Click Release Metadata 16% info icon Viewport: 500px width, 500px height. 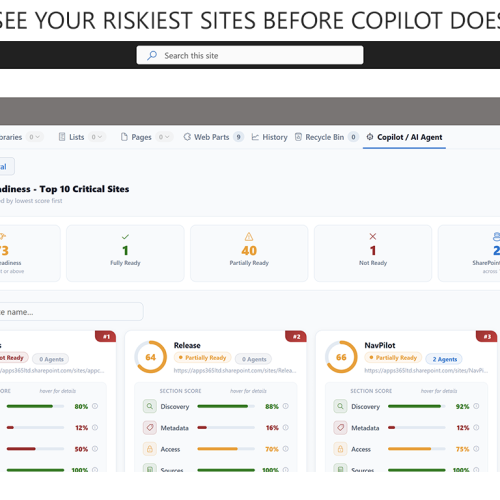[x=286, y=427]
